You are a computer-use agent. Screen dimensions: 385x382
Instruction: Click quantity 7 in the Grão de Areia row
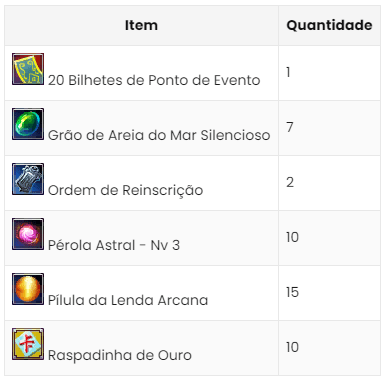[x=290, y=127]
